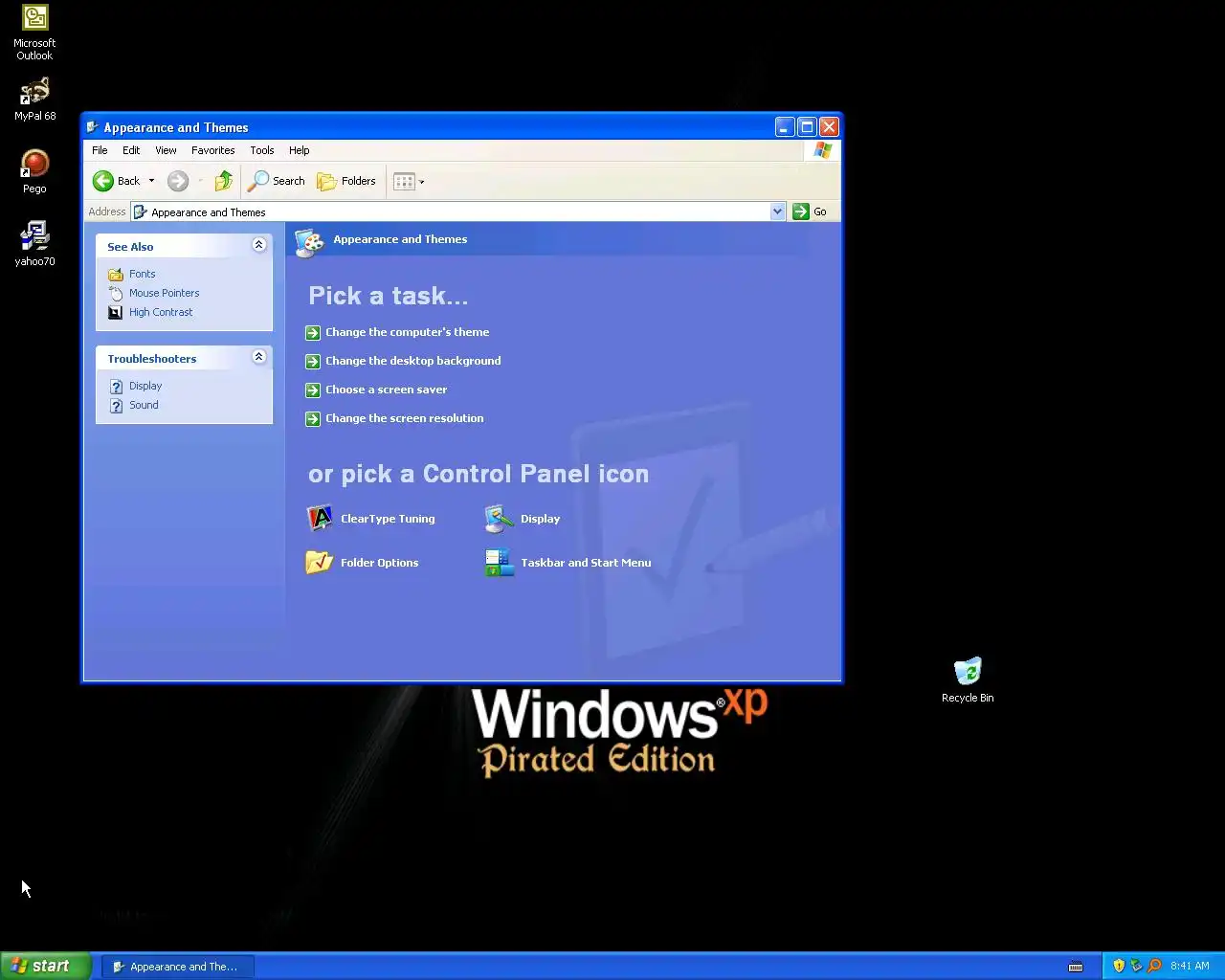The image size is (1225, 980).
Task: Select the yahoo70 desktop icon
Action: coord(34,244)
